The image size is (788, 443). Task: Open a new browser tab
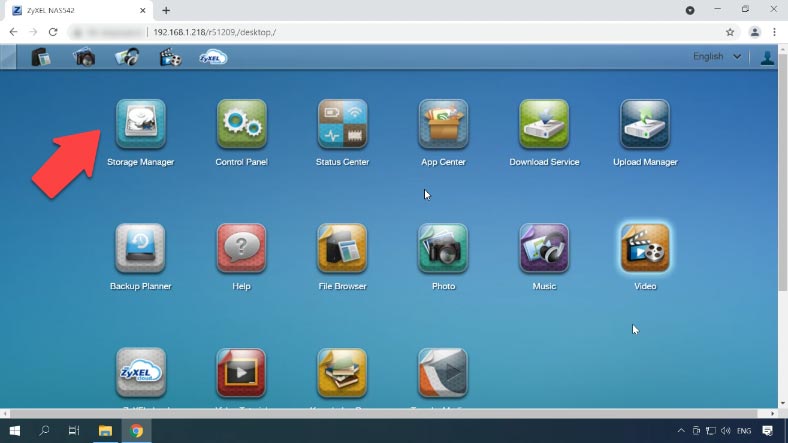click(x=166, y=10)
